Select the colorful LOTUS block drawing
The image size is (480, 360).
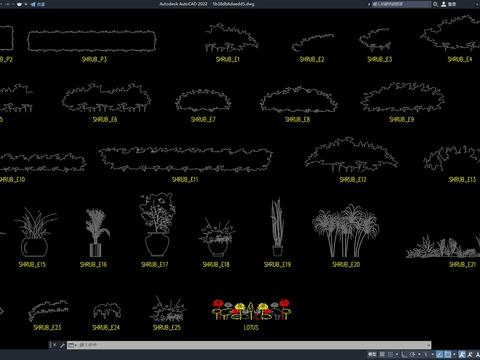pyautogui.click(x=251, y=310)
